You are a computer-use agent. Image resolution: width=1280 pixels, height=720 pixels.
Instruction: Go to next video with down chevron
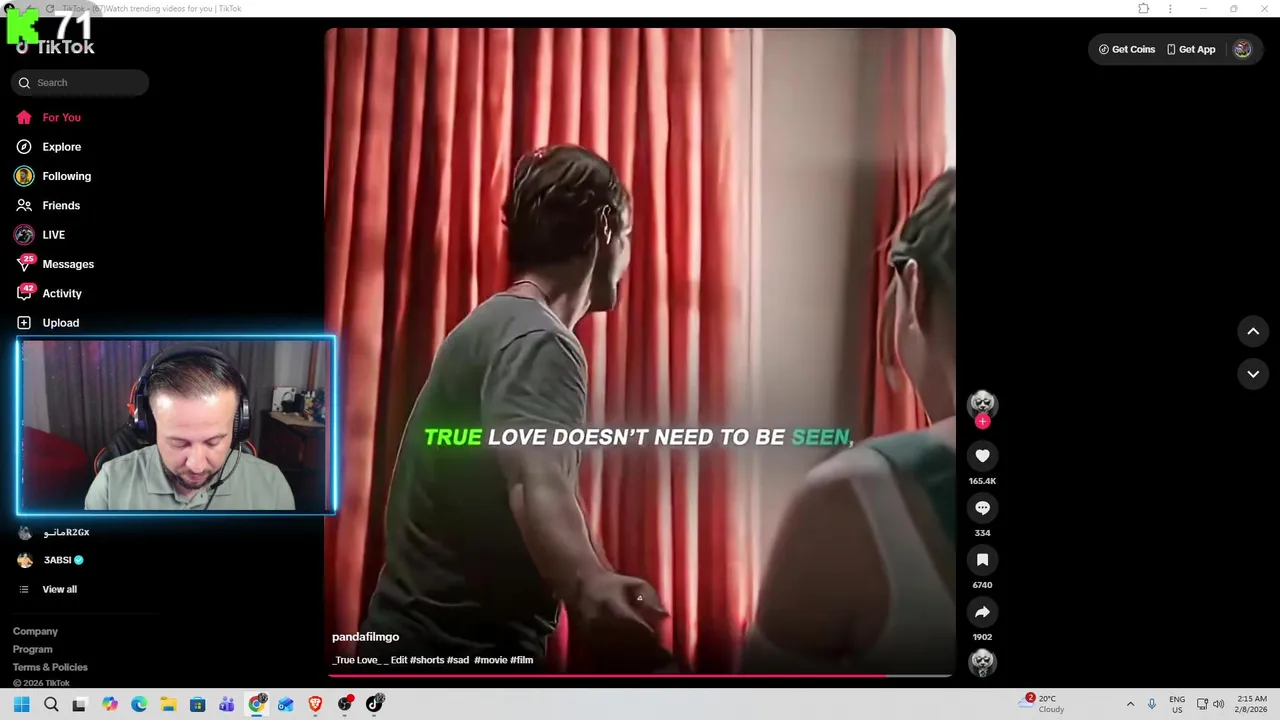(x=1253, y=374)
